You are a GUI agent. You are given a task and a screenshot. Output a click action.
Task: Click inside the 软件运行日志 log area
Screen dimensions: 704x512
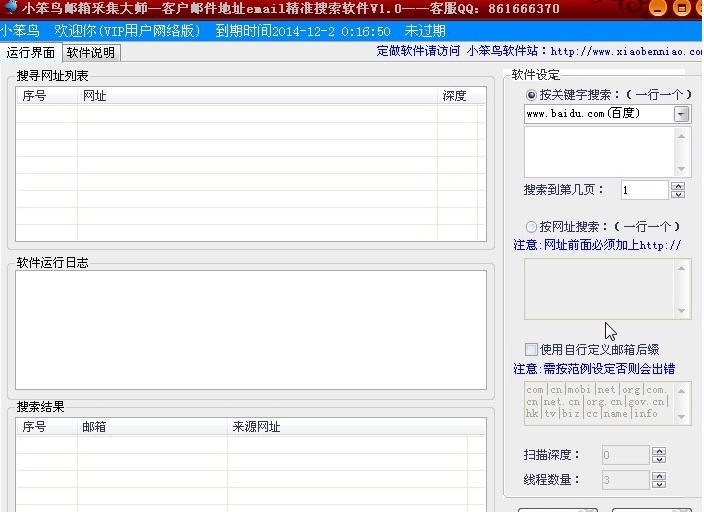251,330
